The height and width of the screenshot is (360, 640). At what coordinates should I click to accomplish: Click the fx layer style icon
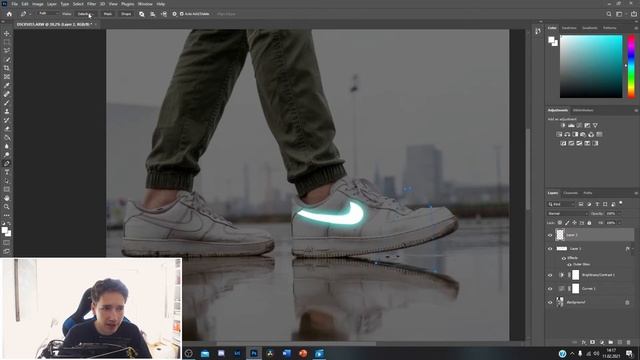tap(584, 342)
